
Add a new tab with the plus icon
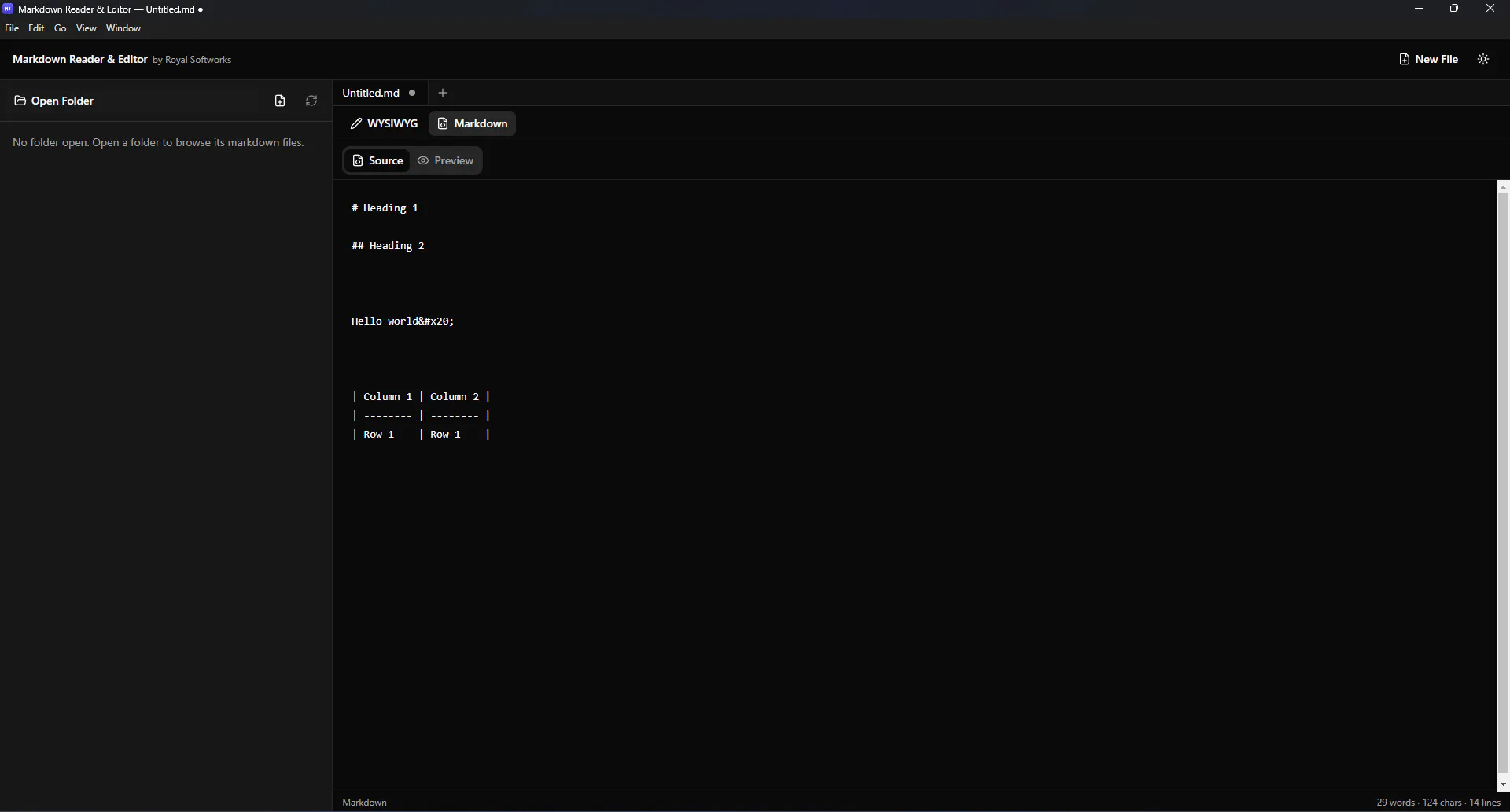tap(443, 93)
